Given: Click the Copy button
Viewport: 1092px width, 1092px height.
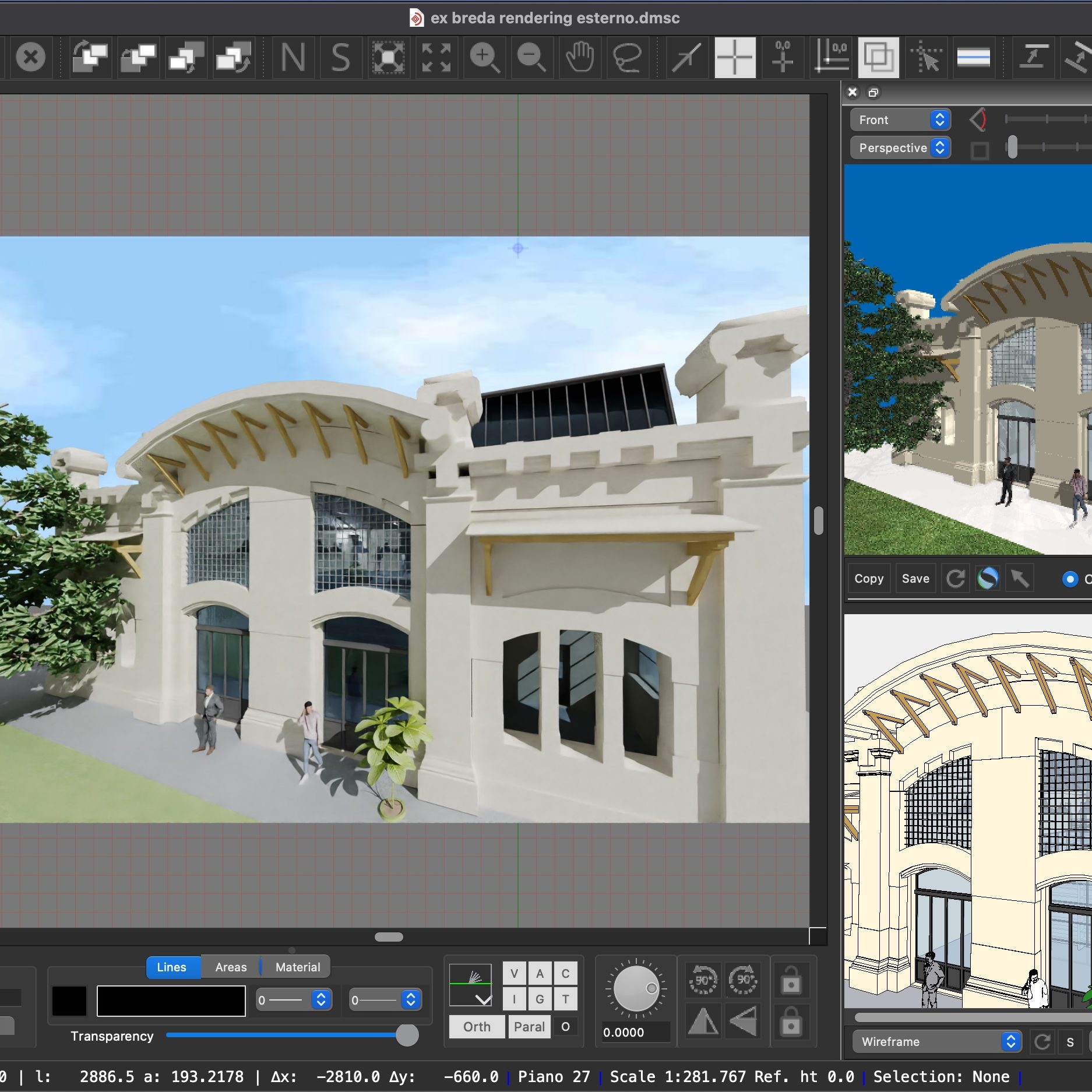Looking at the screenshot, I should tap(868, 579).
